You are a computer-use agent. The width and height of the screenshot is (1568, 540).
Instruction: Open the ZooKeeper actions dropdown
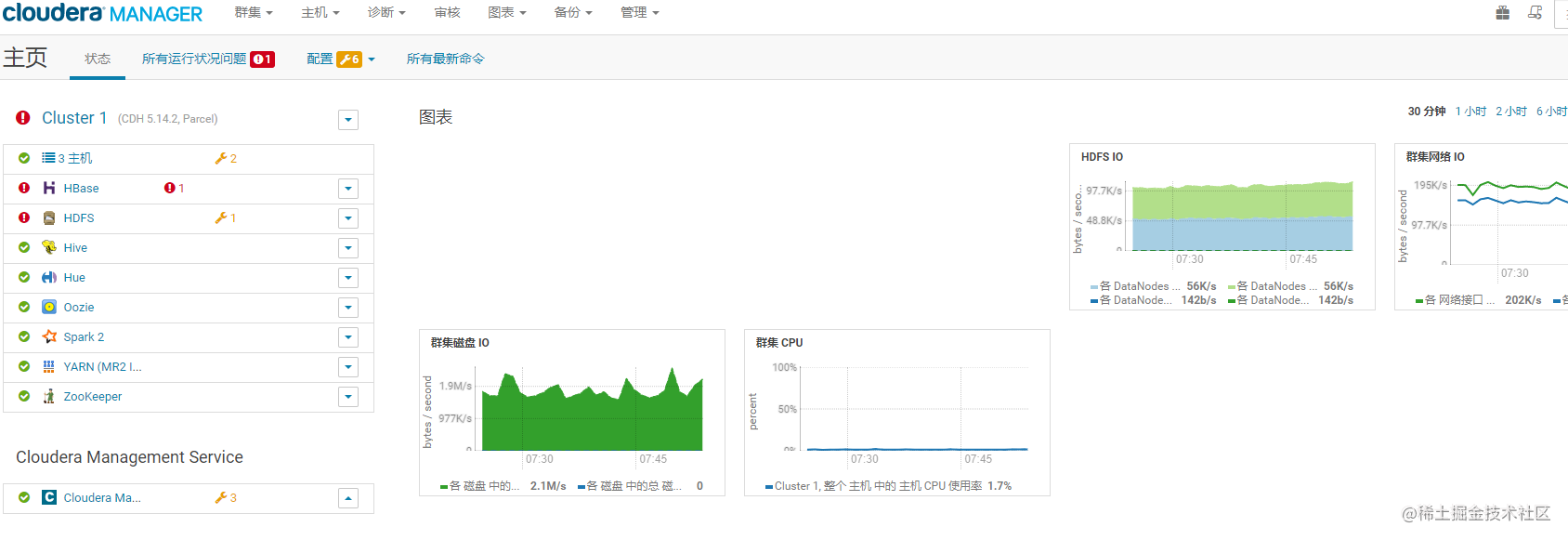348,397
